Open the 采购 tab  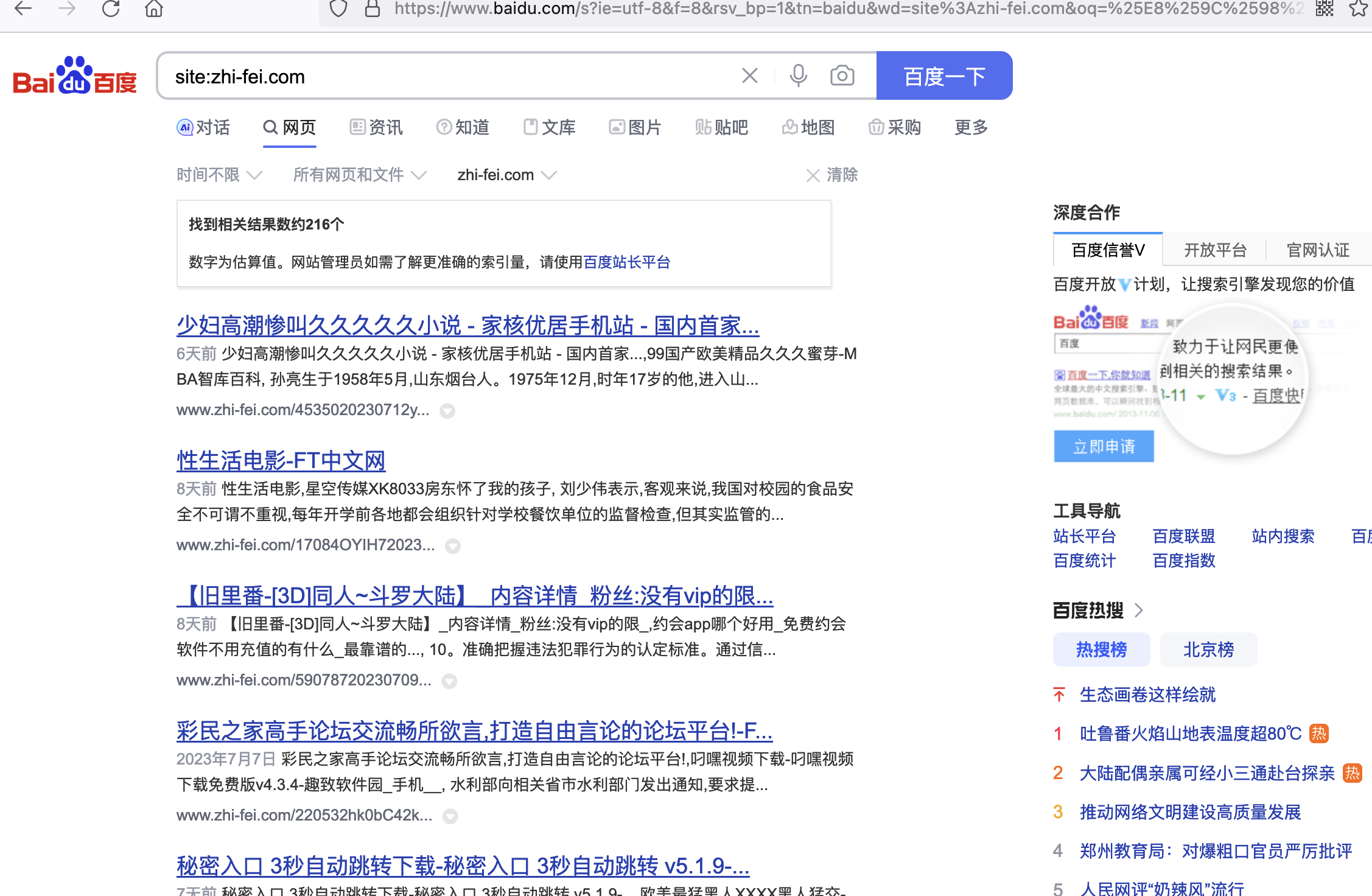pyautogui.click(x=894, y=127)
